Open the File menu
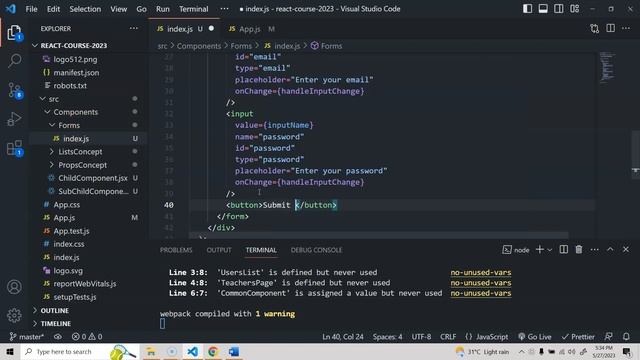The width and height of the screenshot is (640, 360). tap(31, 9)
